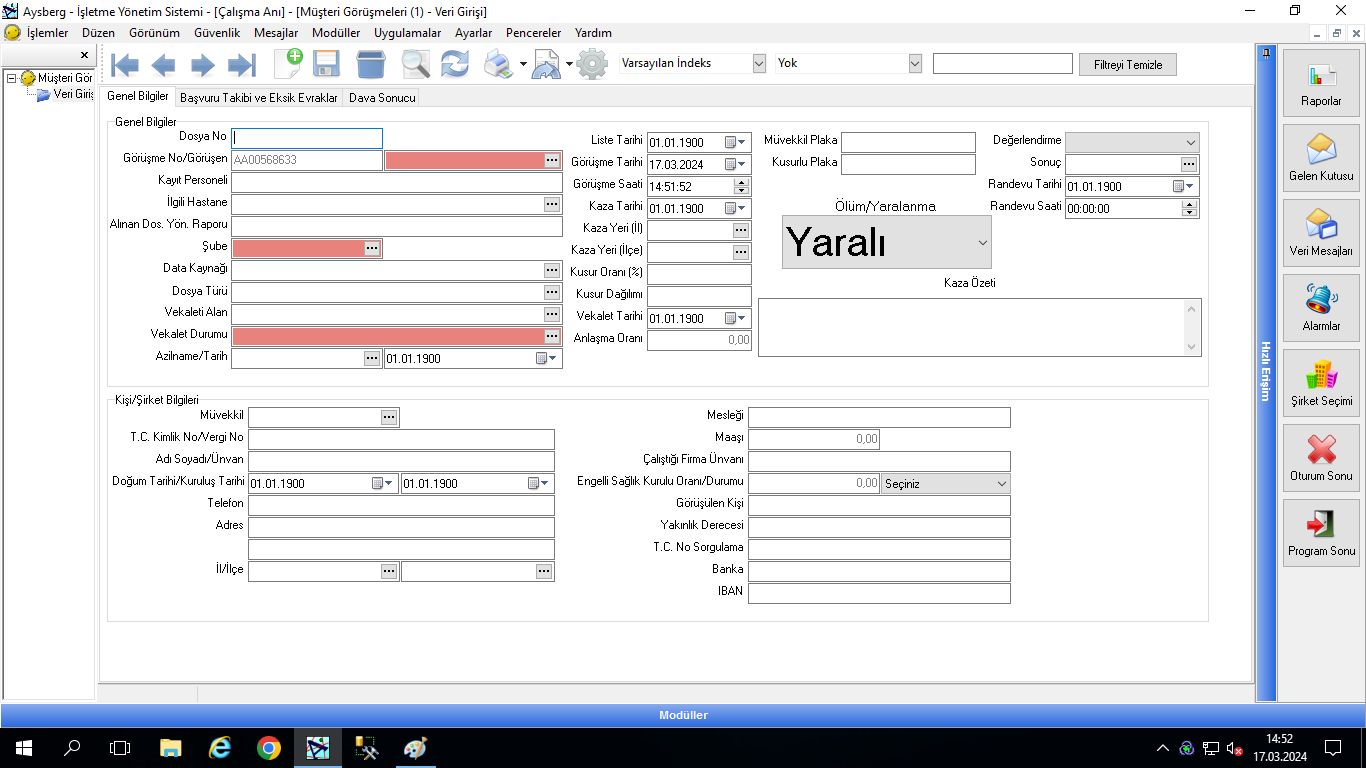
Task: Click the new record icon
Action: pyautogui.click(x=288, y=64)
